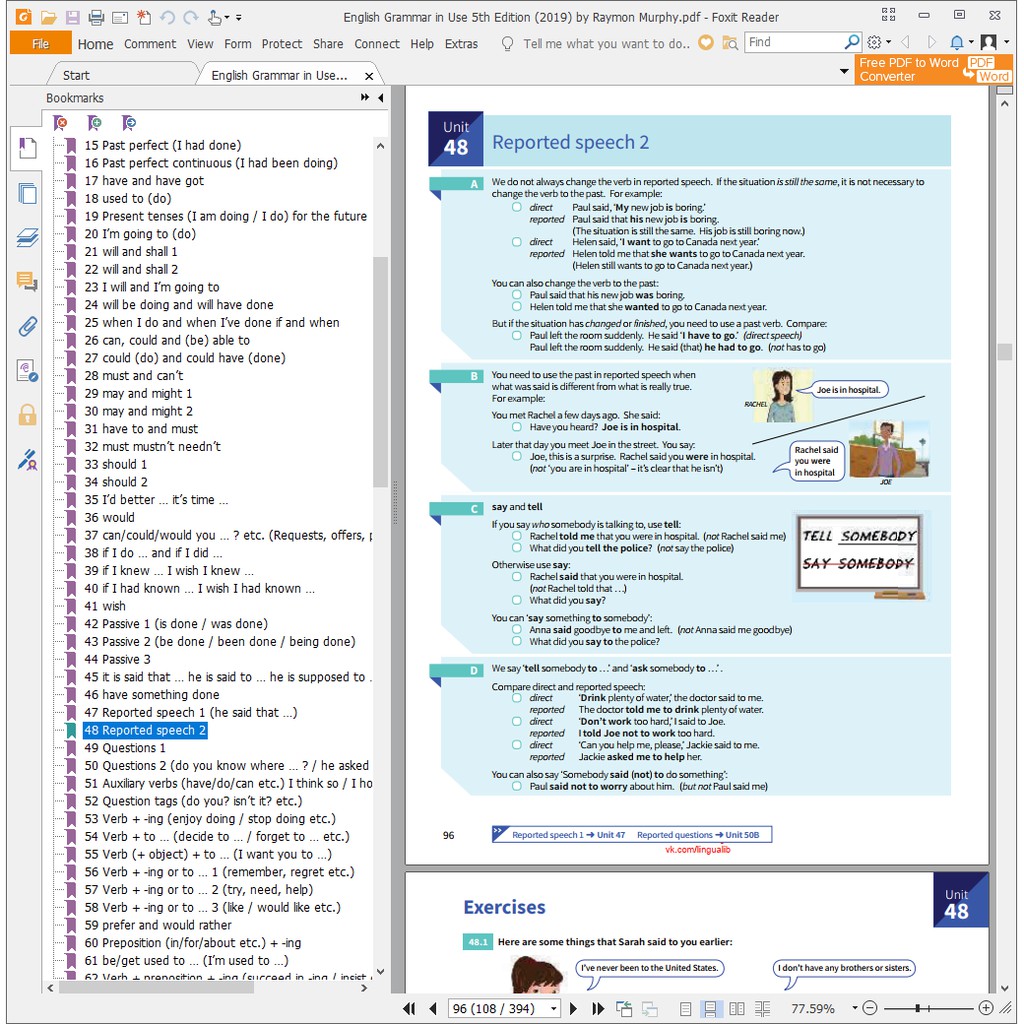Viewport: 1024px width, 1024px height.
Task: Open the Comment ribbon tab
Action: 150,44
